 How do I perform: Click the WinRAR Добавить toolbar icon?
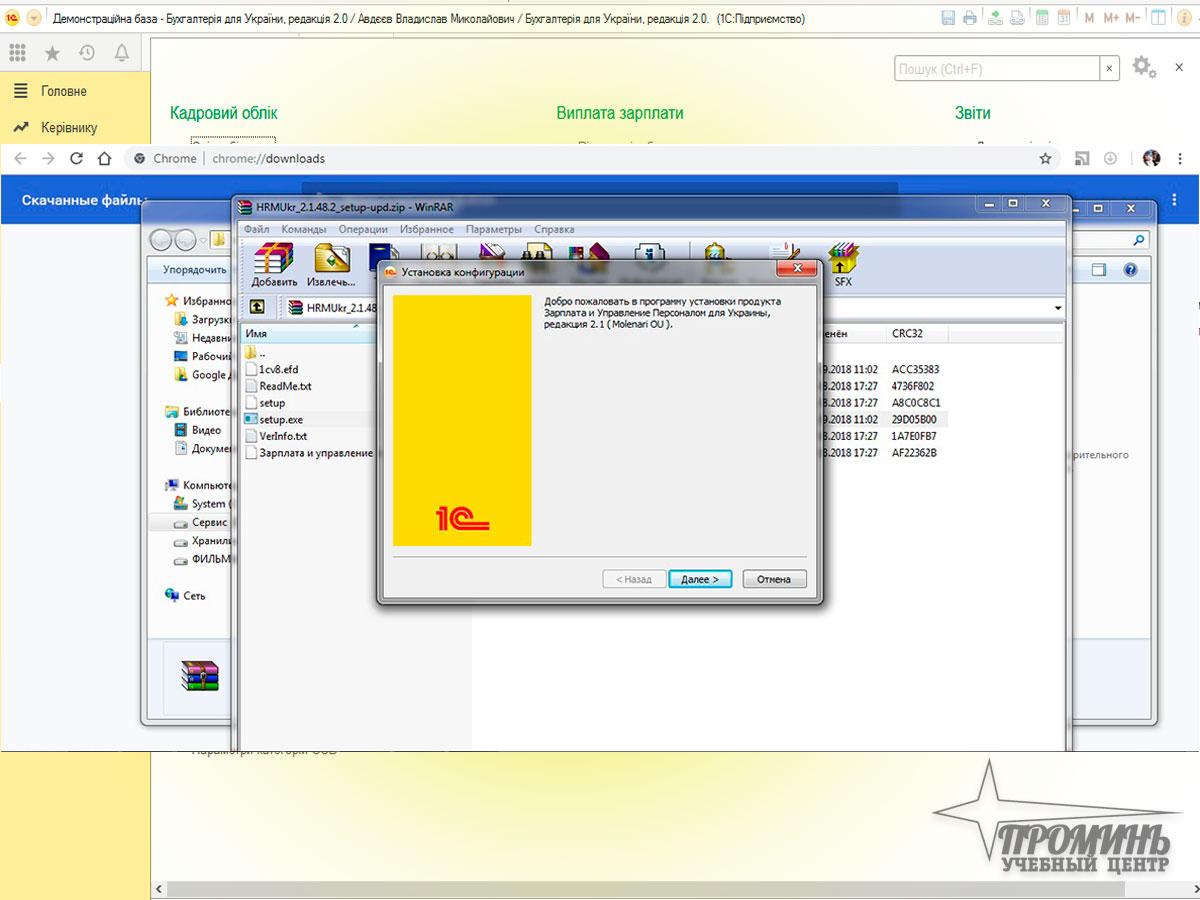click(x=274, y=265)
